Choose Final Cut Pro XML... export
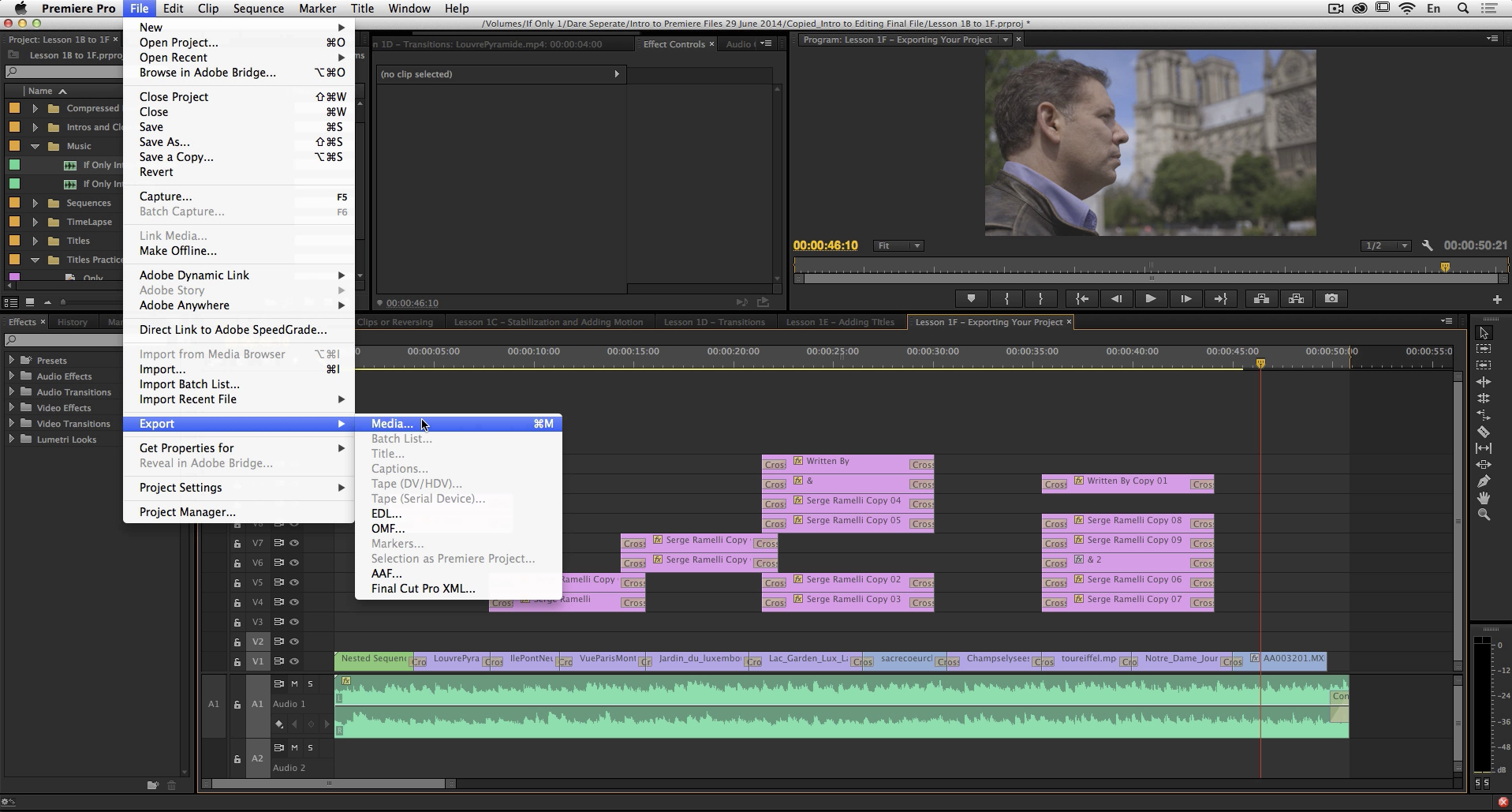 [x=458, y=589]
